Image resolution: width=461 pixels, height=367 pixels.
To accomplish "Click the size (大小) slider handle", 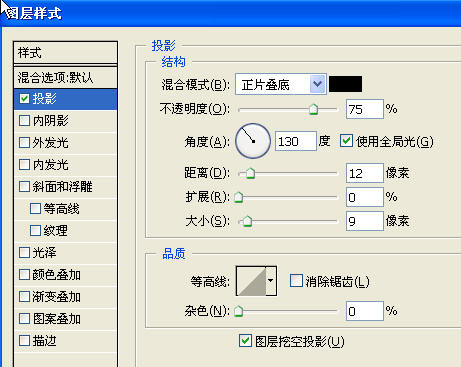I will coord(247,221).
